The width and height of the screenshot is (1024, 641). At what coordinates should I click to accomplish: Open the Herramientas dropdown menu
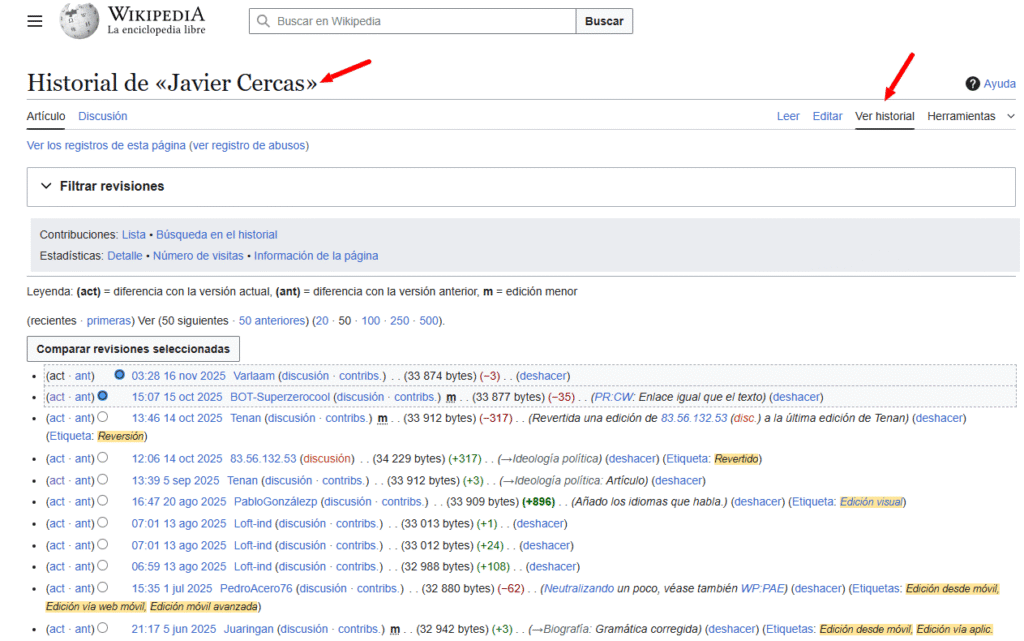pos(968,116)
